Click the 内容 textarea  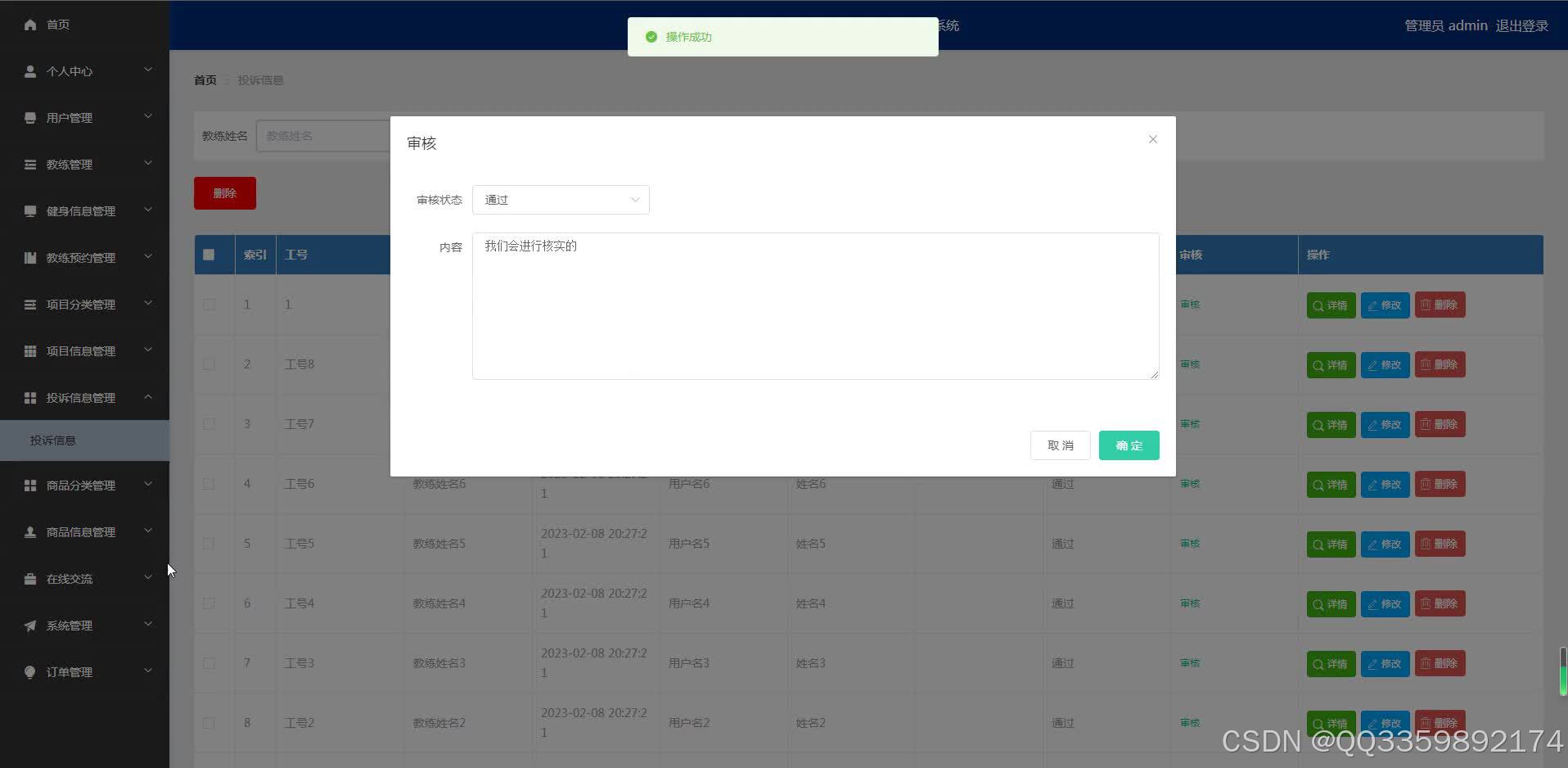[x=815, y=306]
